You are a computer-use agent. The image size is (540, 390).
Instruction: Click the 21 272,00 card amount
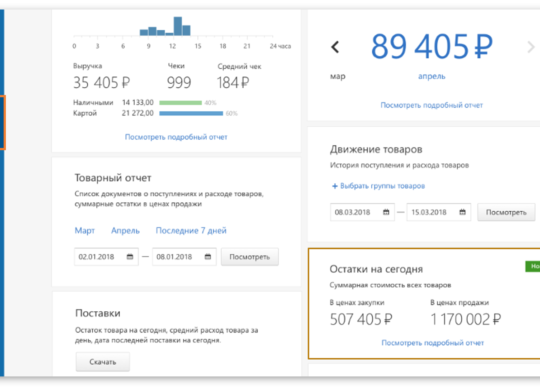pos(137,113)
